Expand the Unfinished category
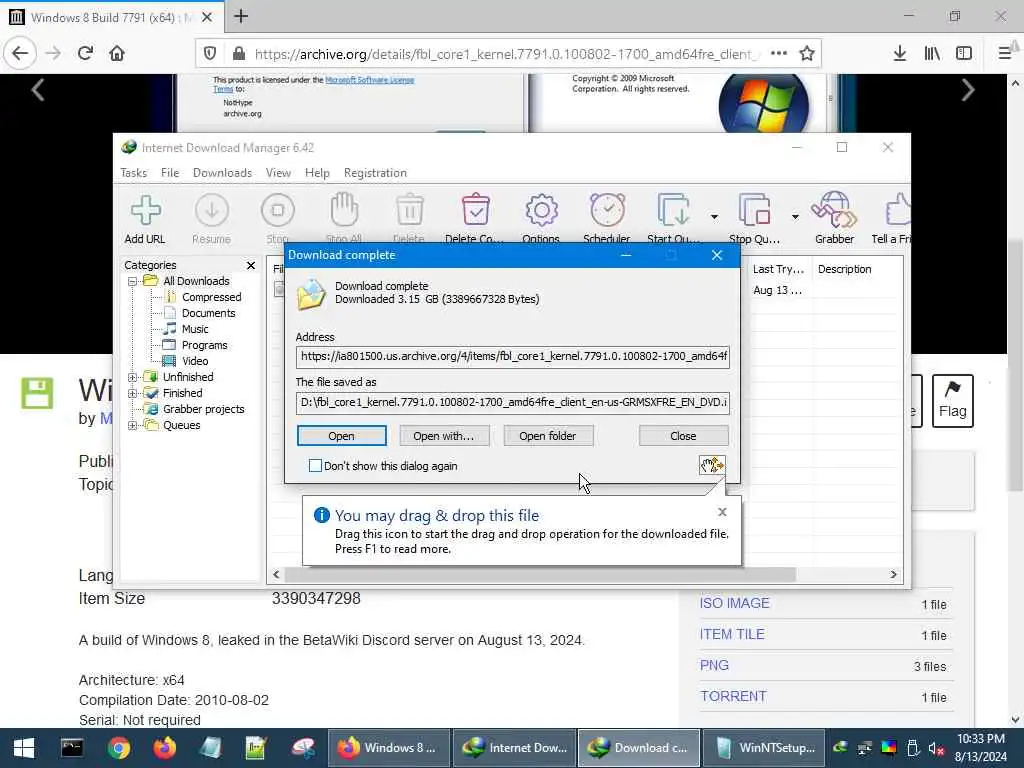The image size is (1024, 768). [x=133, y=377]
